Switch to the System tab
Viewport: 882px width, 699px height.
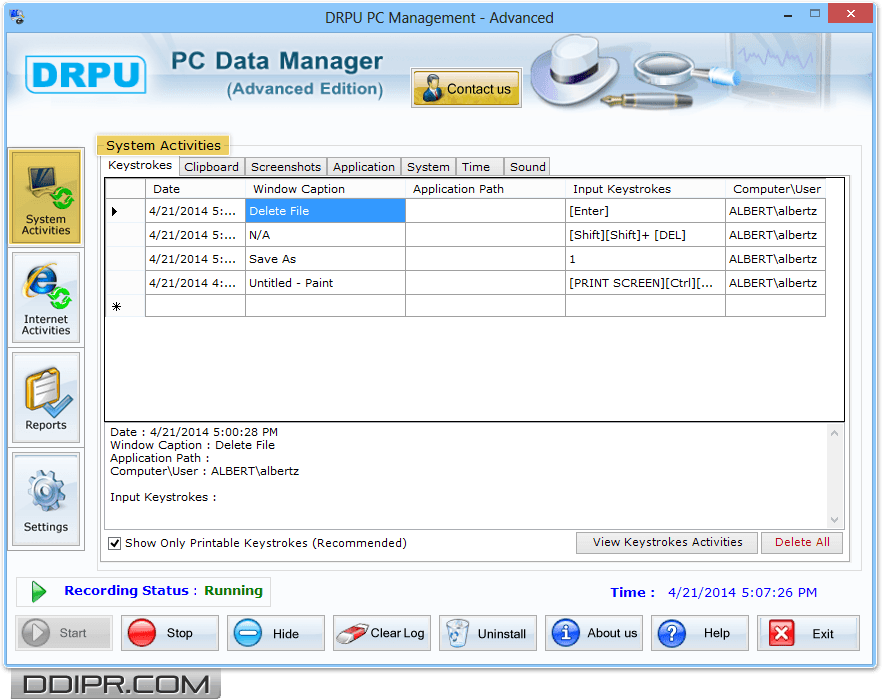point(428,167)
